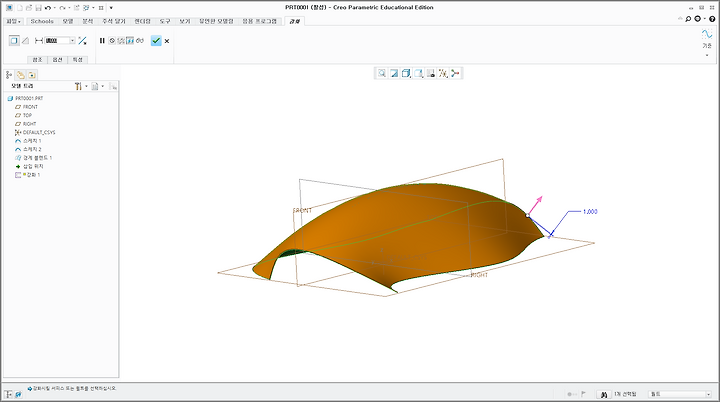720x402 pixels.
Task: Click the Windows switch icon in quick access toolbar
Action: click(86, 8)
